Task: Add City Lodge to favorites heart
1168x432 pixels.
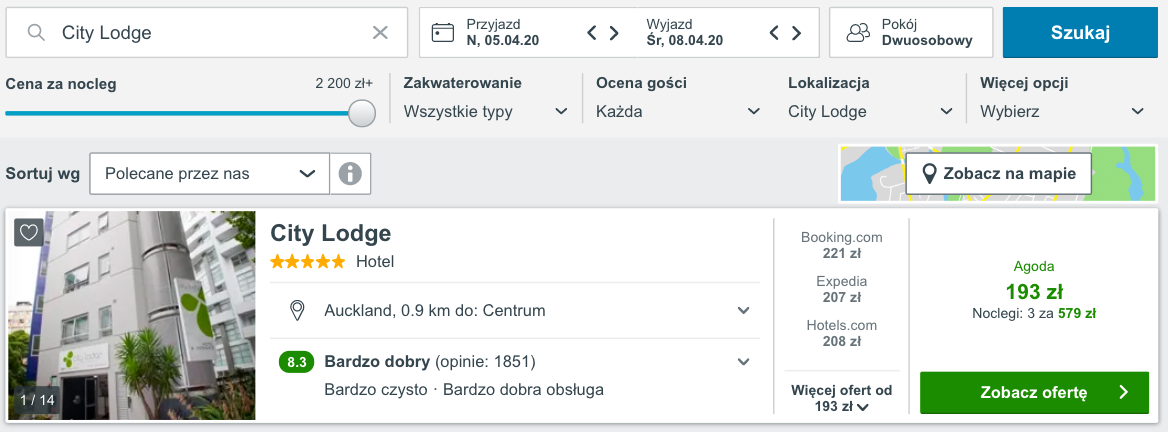Action: pyautogui.click(x=28, y=232)
